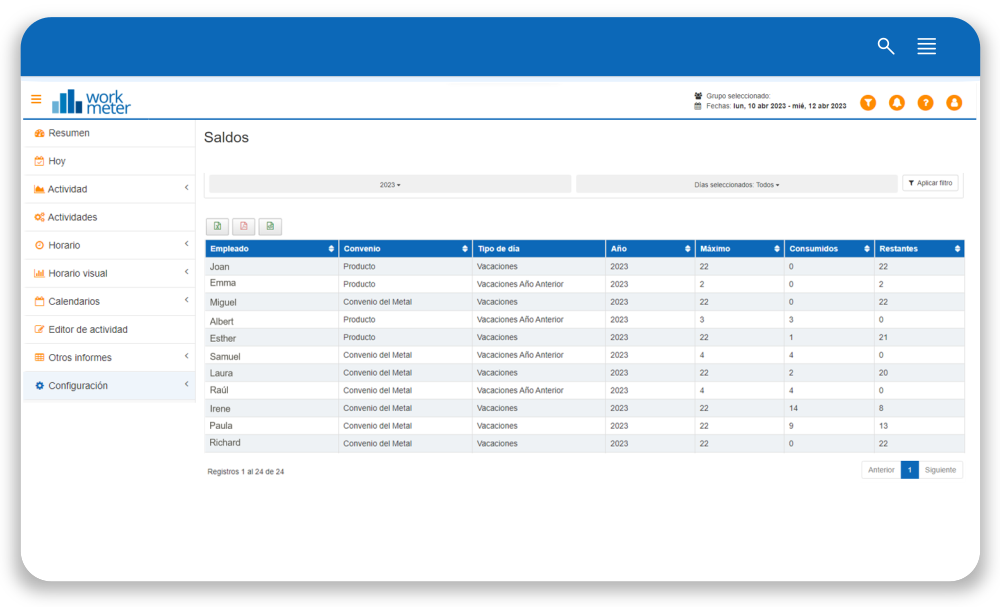Export the table to Excel
This screenshot has width=1000, height=607.
pos(218,226)
